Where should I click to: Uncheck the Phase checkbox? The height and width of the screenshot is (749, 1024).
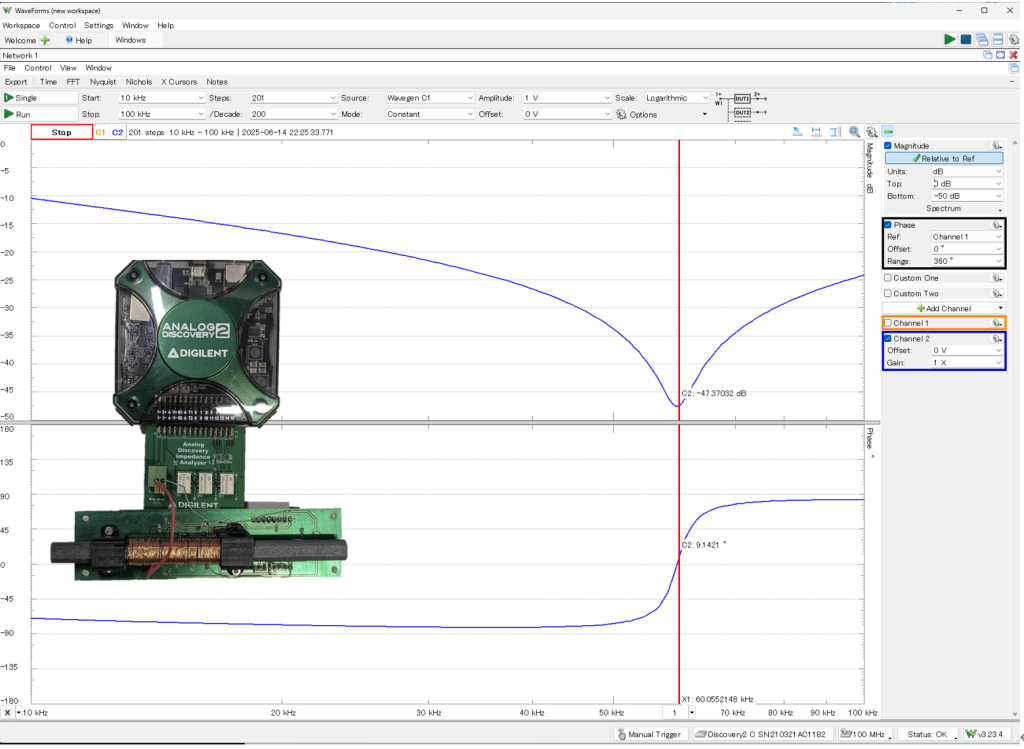click(888, 225)
